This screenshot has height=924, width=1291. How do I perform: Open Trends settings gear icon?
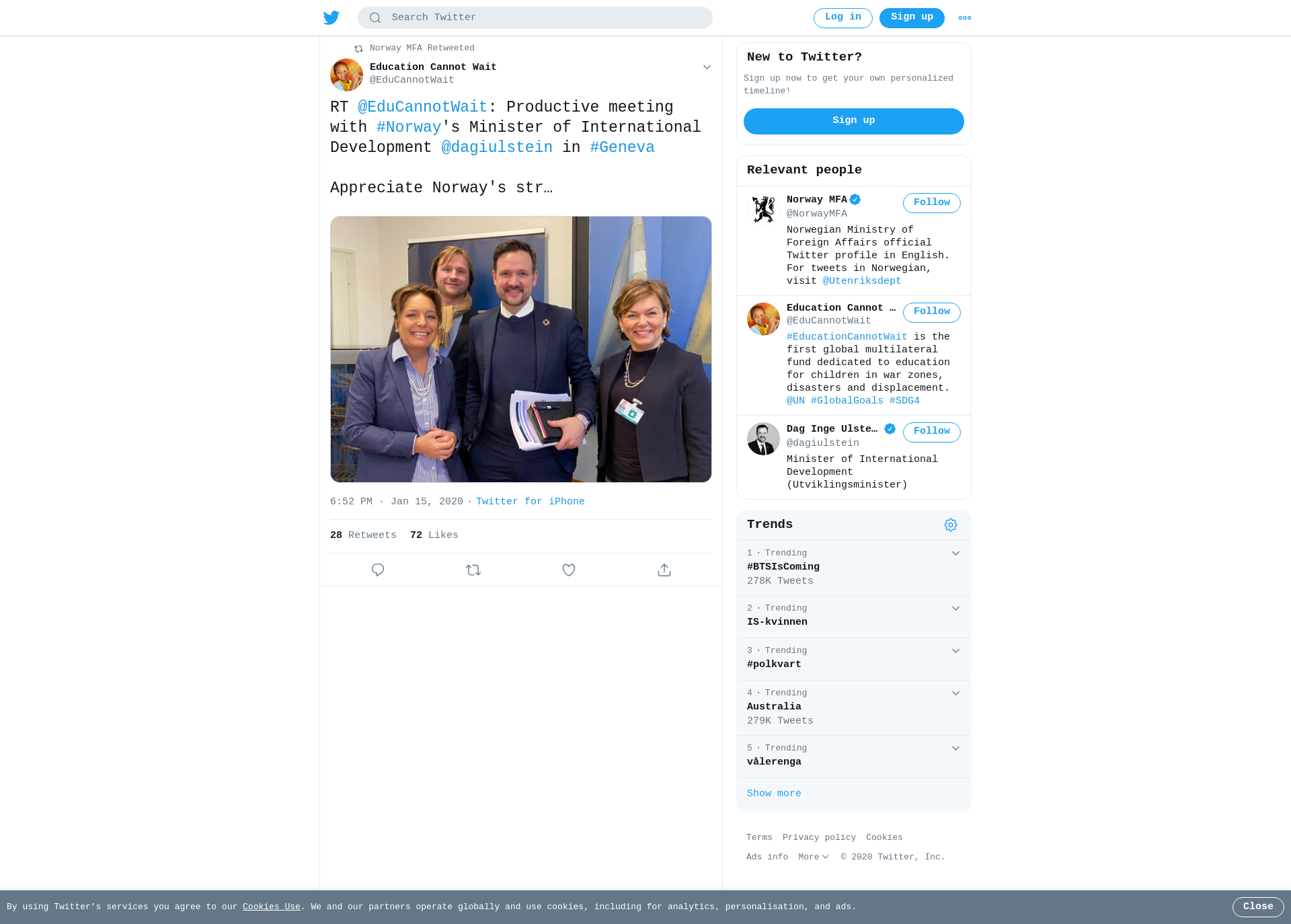(950, 525)
